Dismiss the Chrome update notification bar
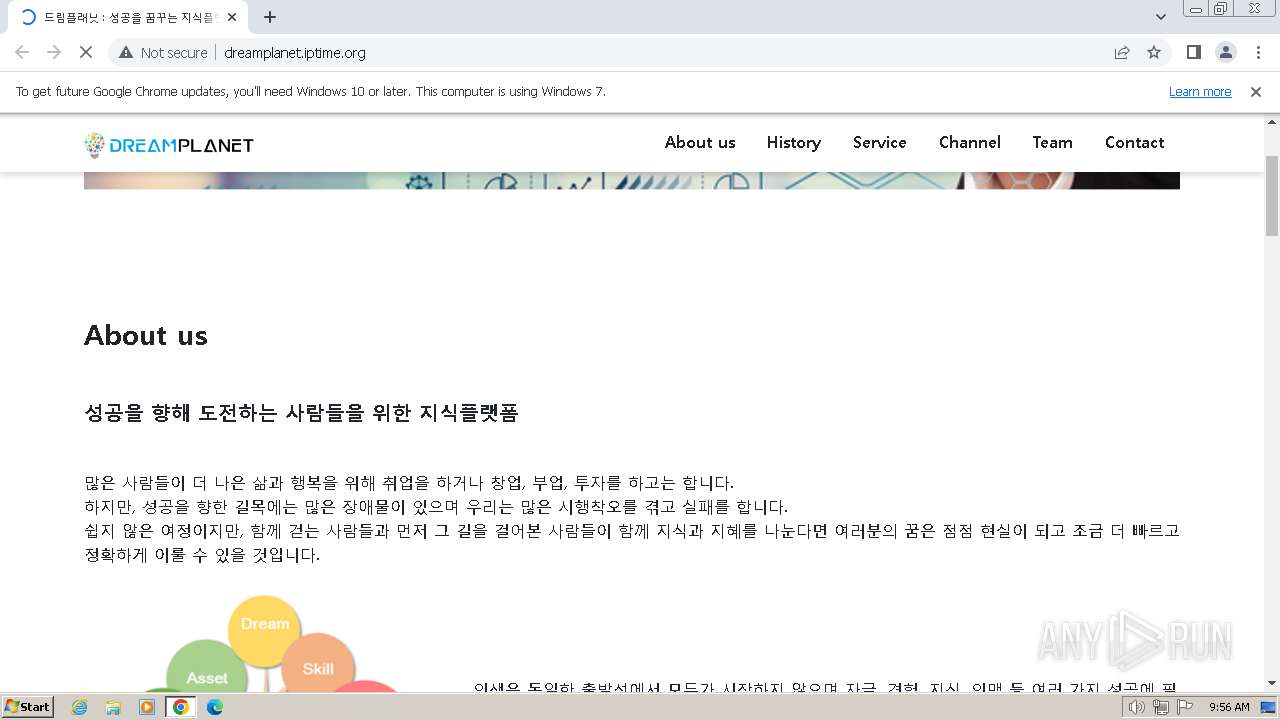The image size is (1280, 720). [1256, 91]
